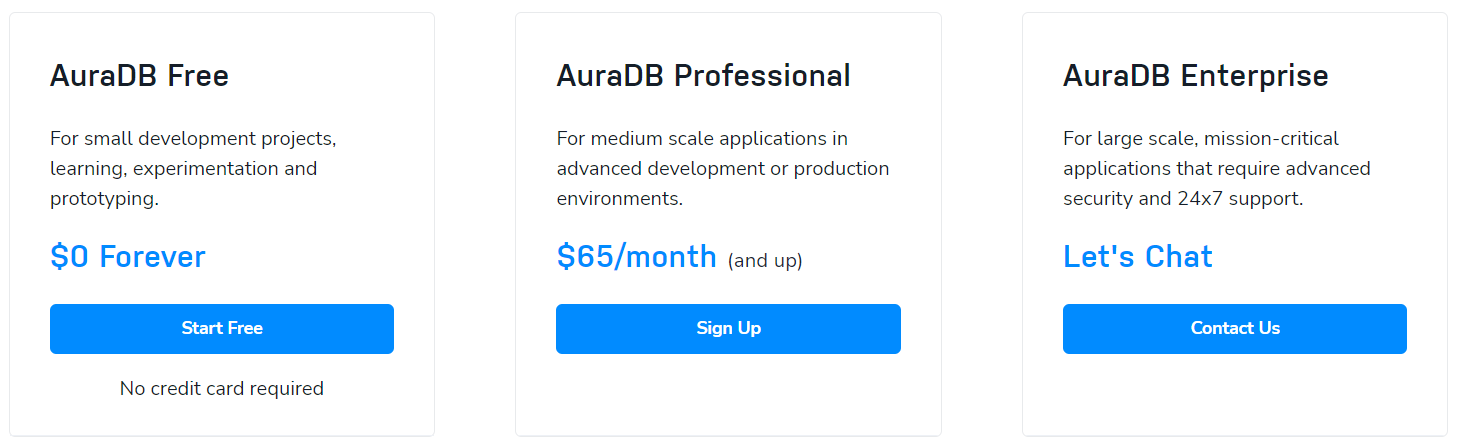Click the "(and up)" note beside price
Image resolution: width=1457 pixels, height=447 pixels.
(765, 261)
